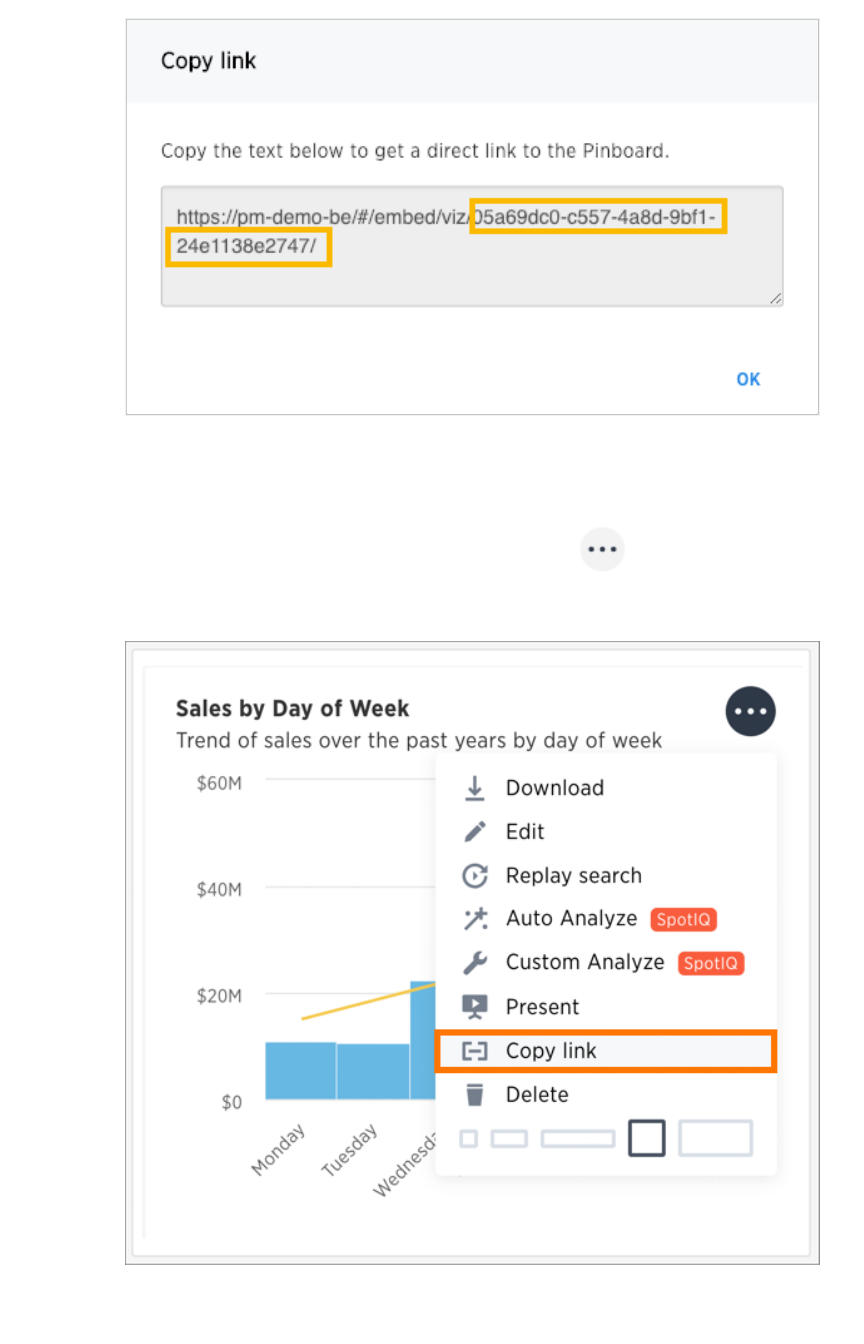Click the Download arrow icon
The height and width of the screenshot is (1344, 864).
(475, 788)
